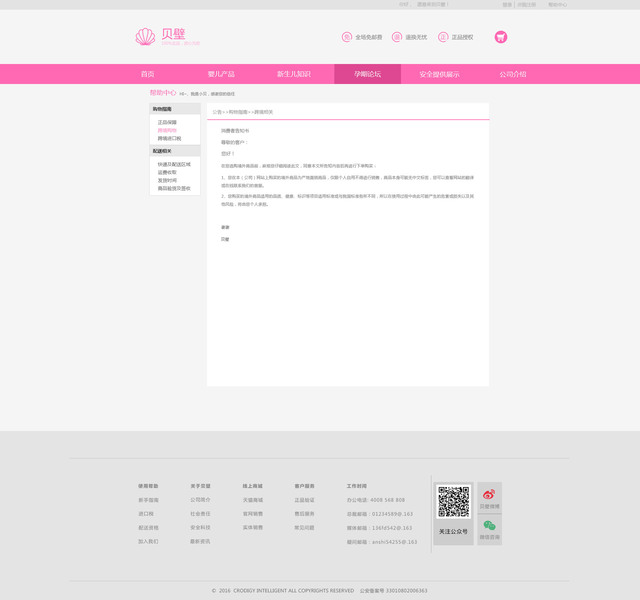Click the 贝壁 brand name text
Viewport: 640px width, 600px height.
173,34
